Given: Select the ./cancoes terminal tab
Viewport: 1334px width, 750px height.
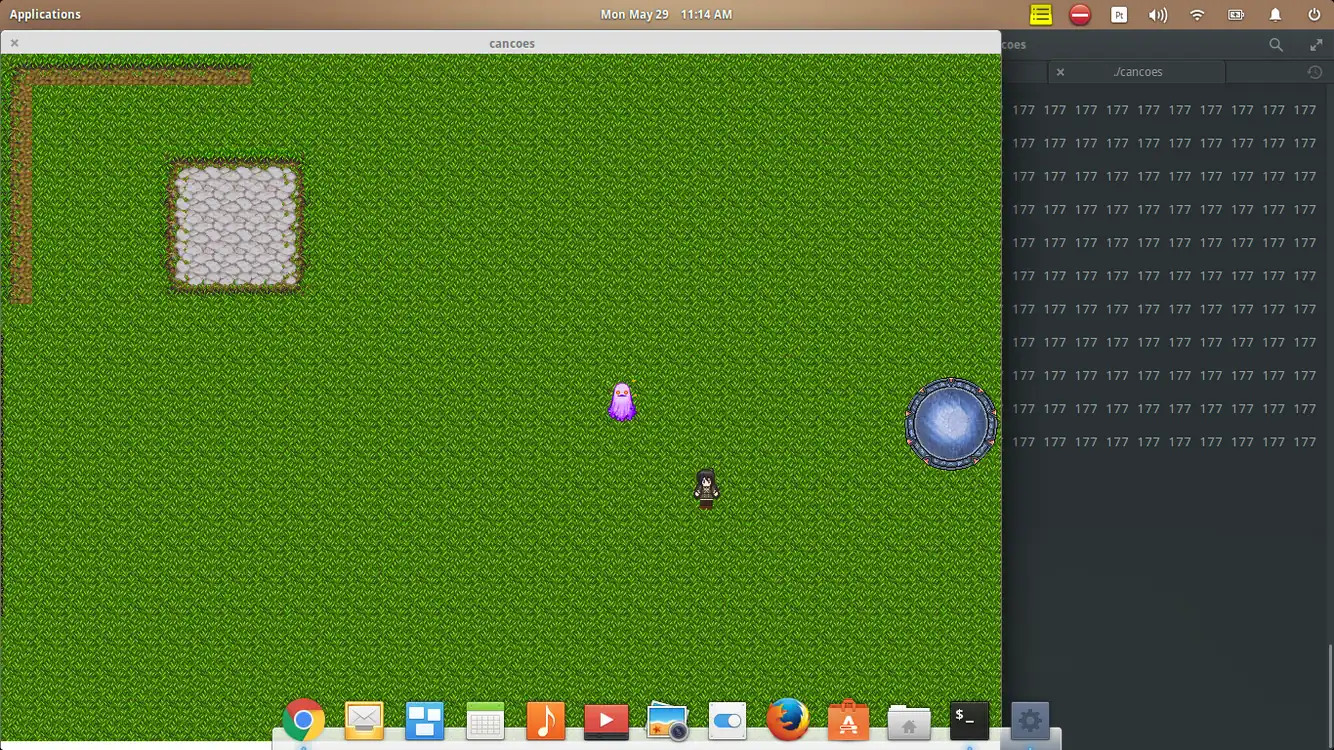Looking at the screenshot, I should point(1137,72).
